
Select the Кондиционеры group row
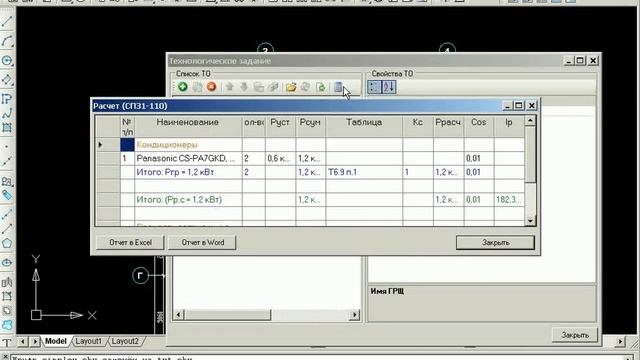(x=310, y=144)
